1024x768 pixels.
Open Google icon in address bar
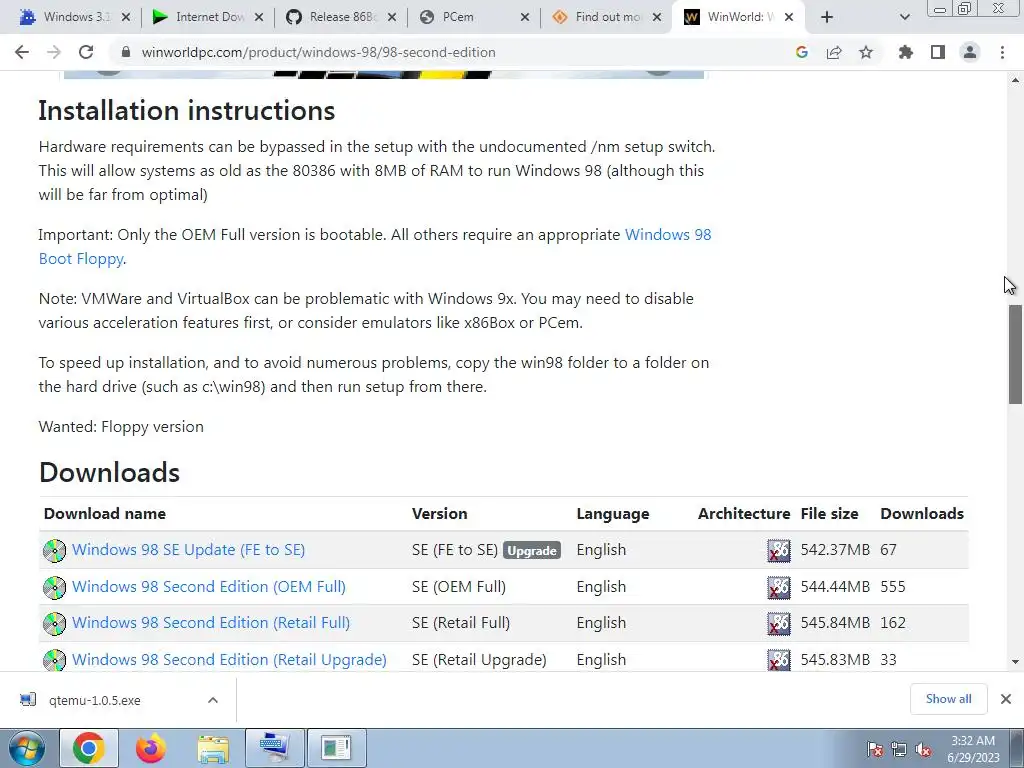coord(802,52)
